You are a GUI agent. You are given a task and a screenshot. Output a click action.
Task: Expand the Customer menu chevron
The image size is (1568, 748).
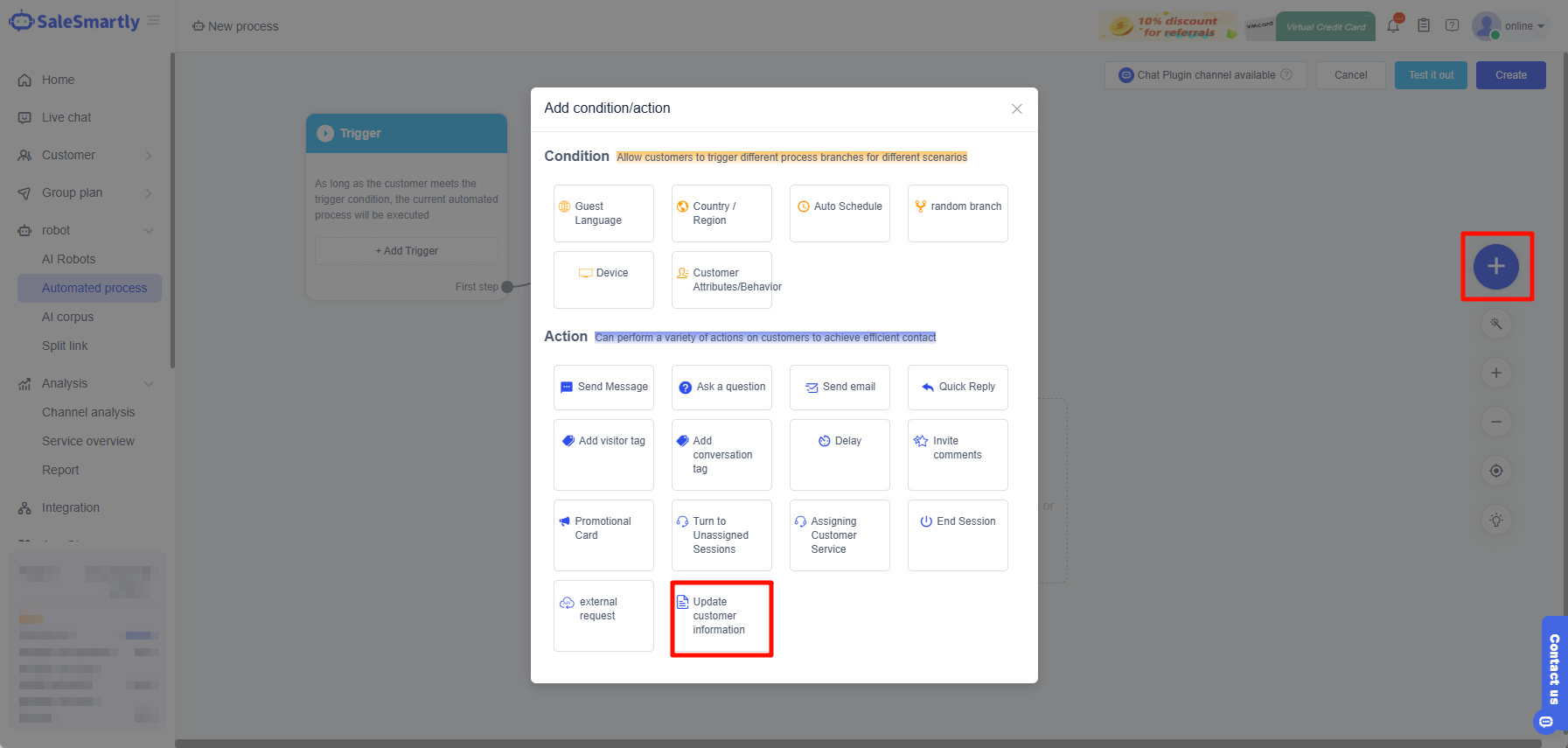point(149,156)
